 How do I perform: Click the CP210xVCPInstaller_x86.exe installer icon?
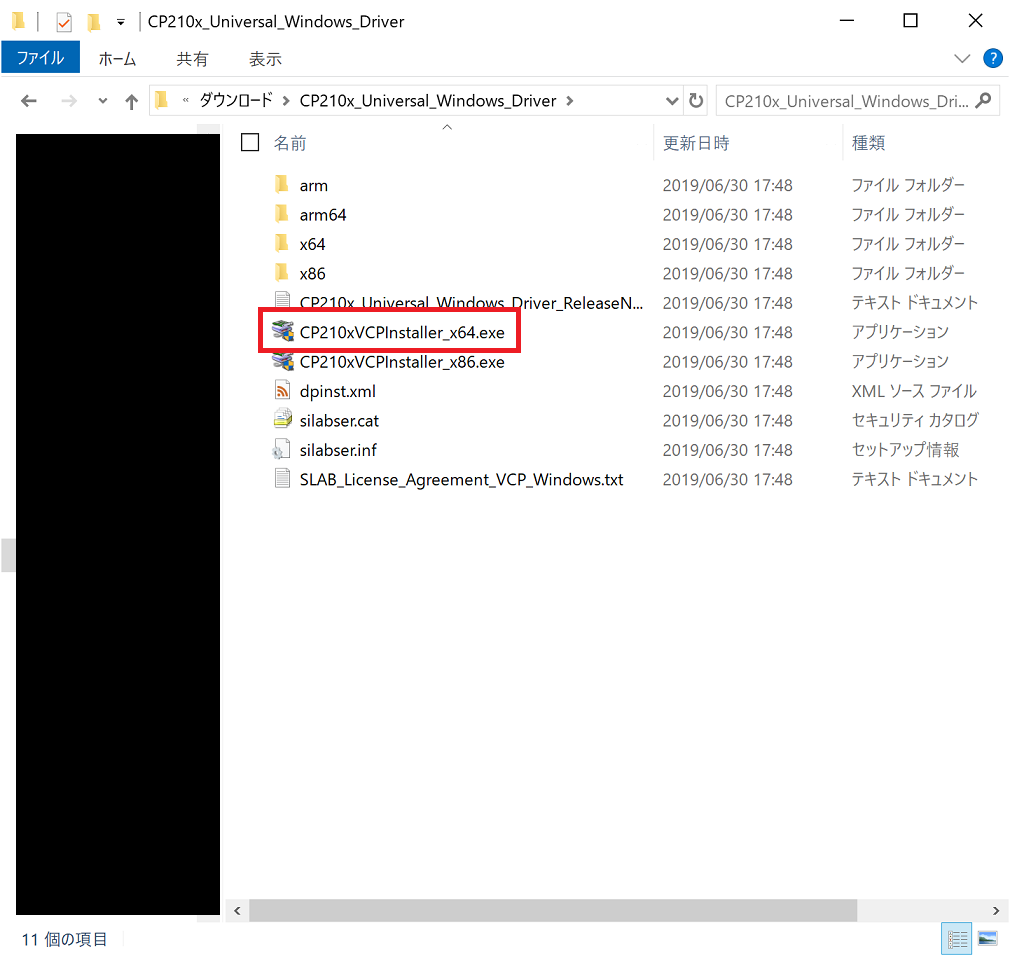282,362
